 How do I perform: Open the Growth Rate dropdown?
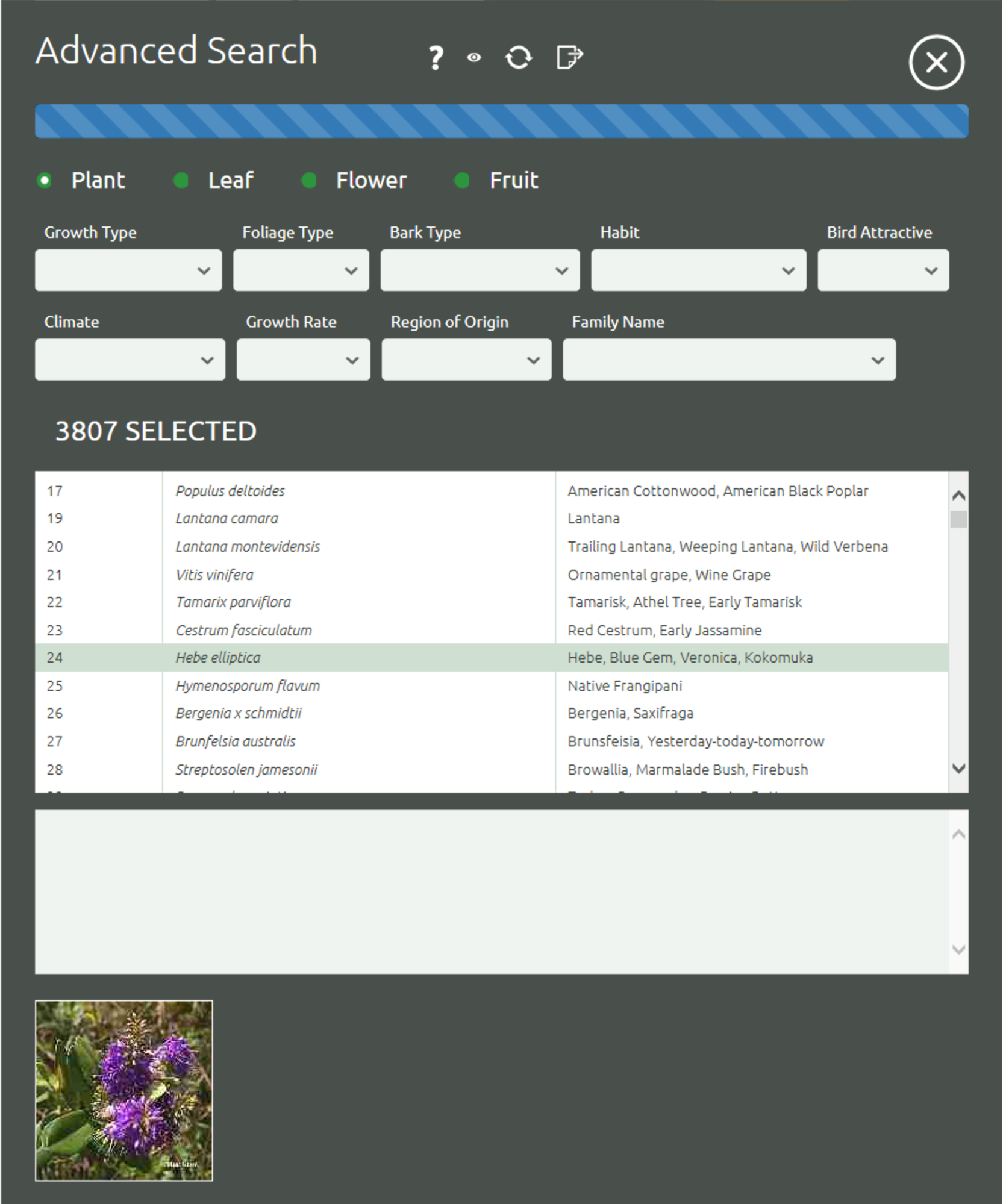coord(304,360)
